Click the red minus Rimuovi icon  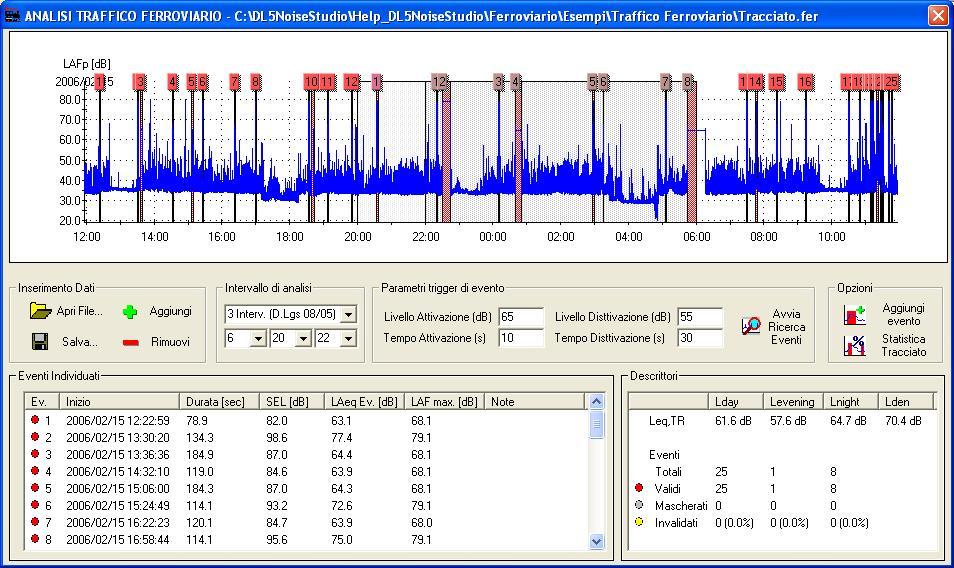tap(131, 342)
